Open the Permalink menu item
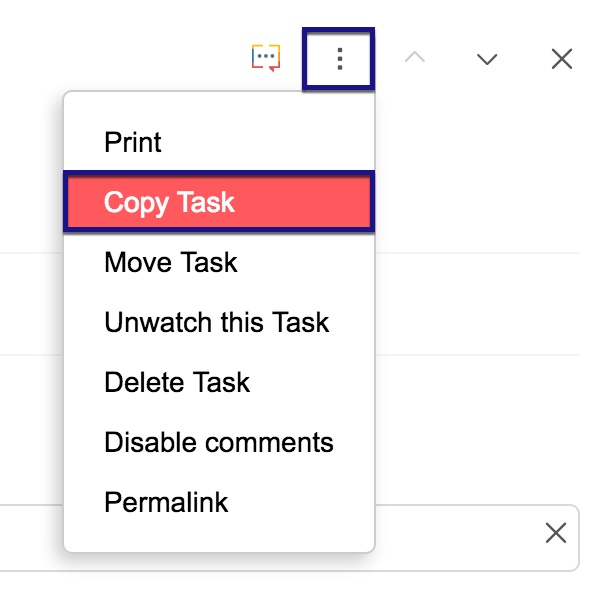 [166, 502]
